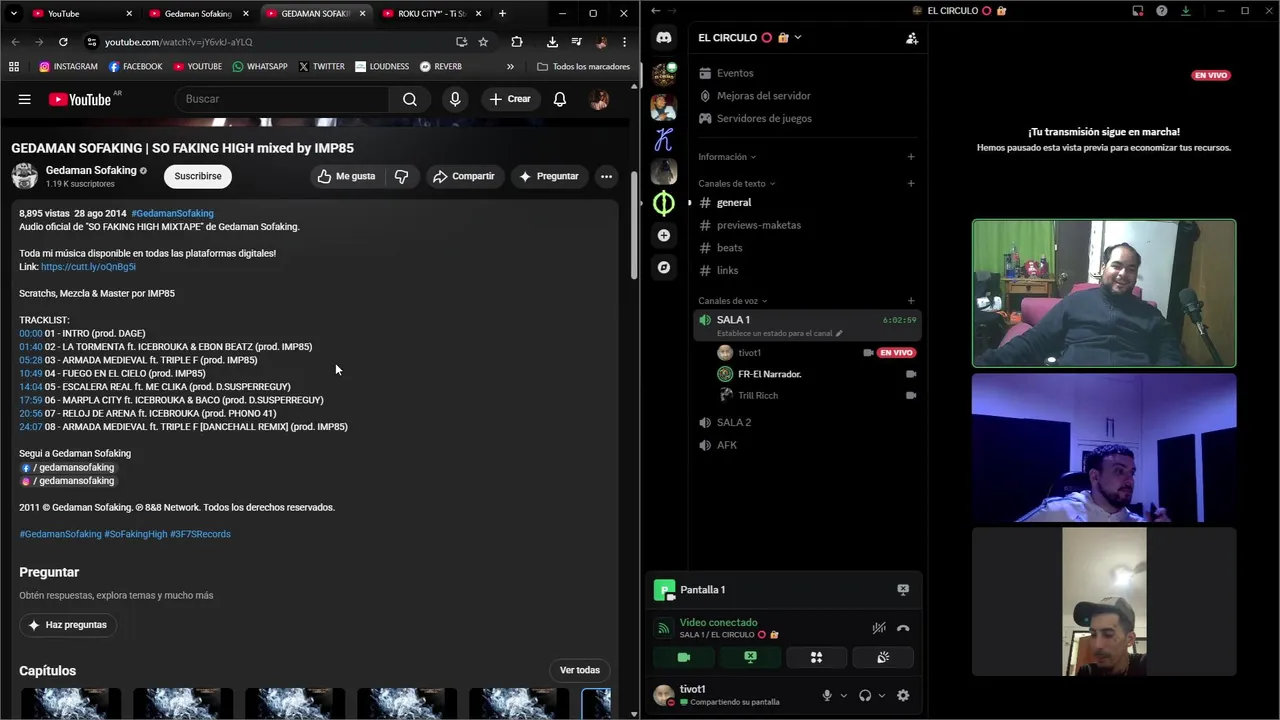Invite people to EL CIRCULO server icon

pos(911,38)
